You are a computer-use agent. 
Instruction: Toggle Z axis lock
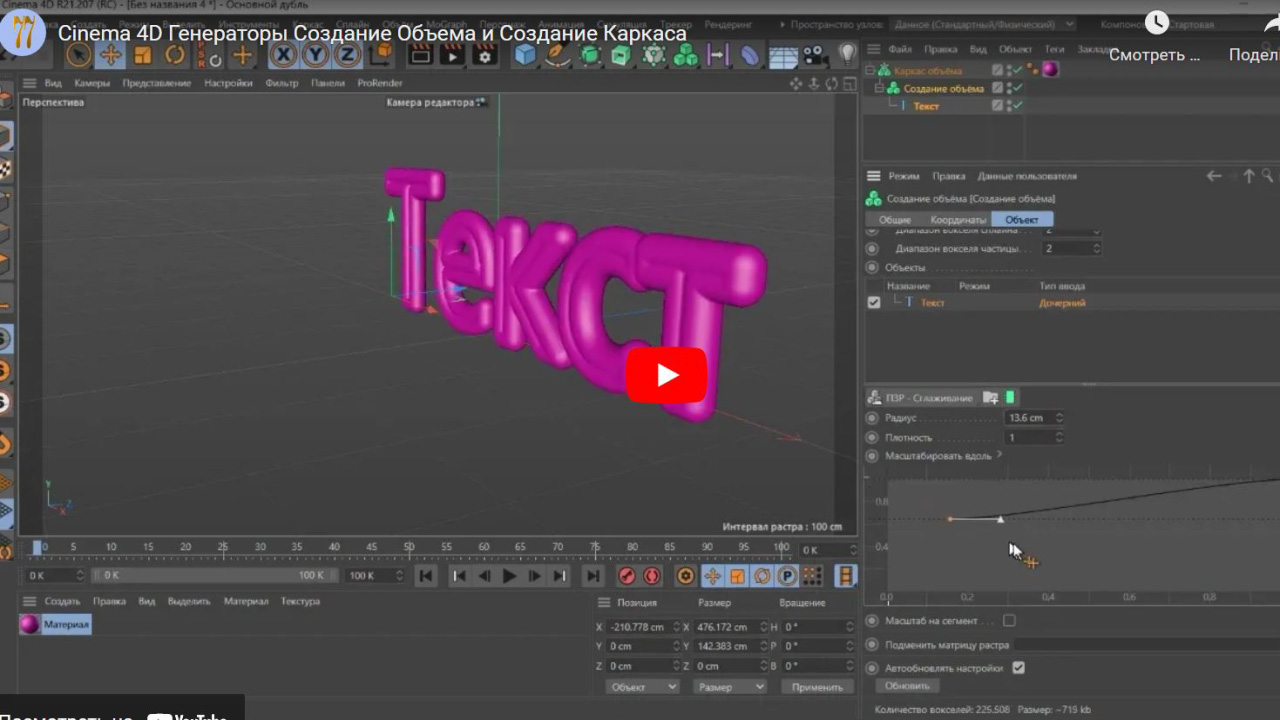pyautogui.click(x=348, y=56)
